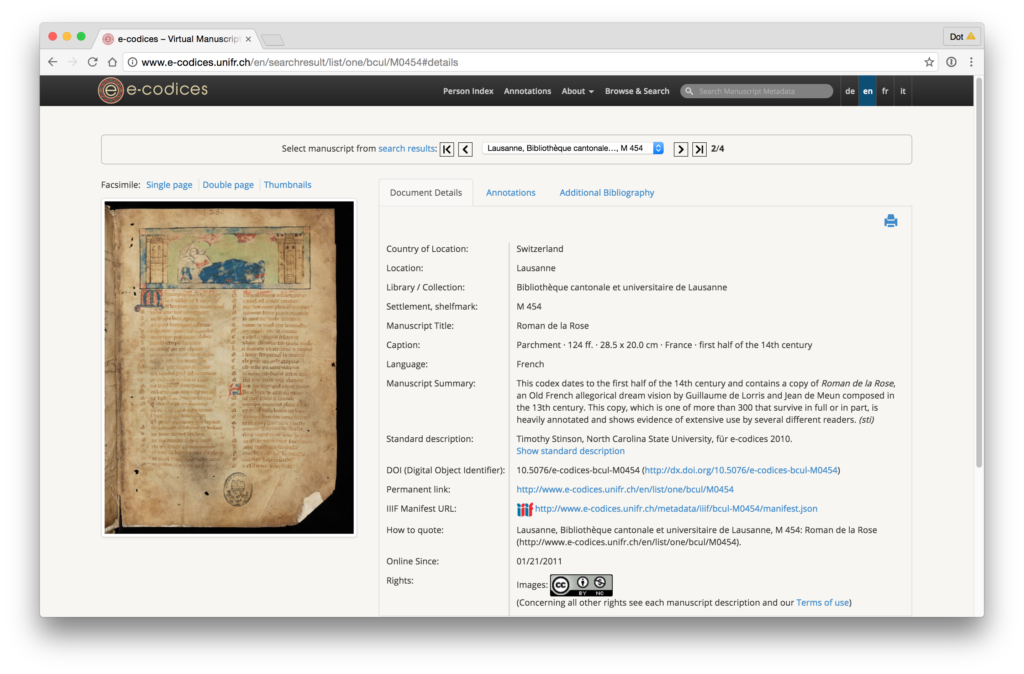1024x674 pixels.
Task: Reload the page with the refresh icon
Action: point(93,62)
